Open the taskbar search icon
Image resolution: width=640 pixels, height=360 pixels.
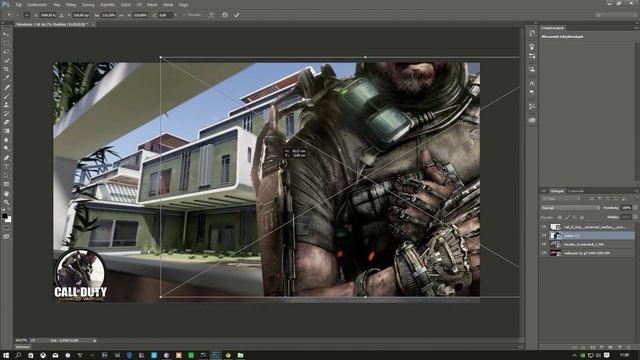(x=18, y=355)
